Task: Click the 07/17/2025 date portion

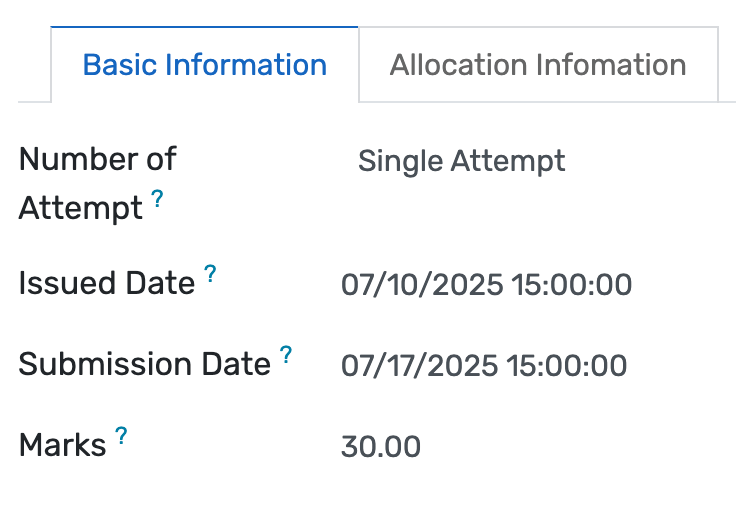Action: [420, 366]
